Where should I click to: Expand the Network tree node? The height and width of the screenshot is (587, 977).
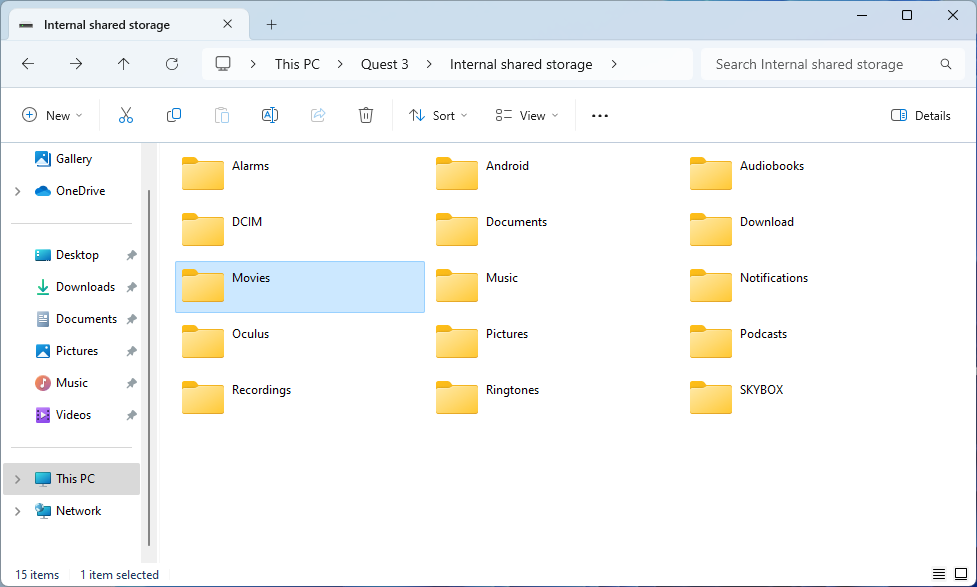click(x=17, y=511)
